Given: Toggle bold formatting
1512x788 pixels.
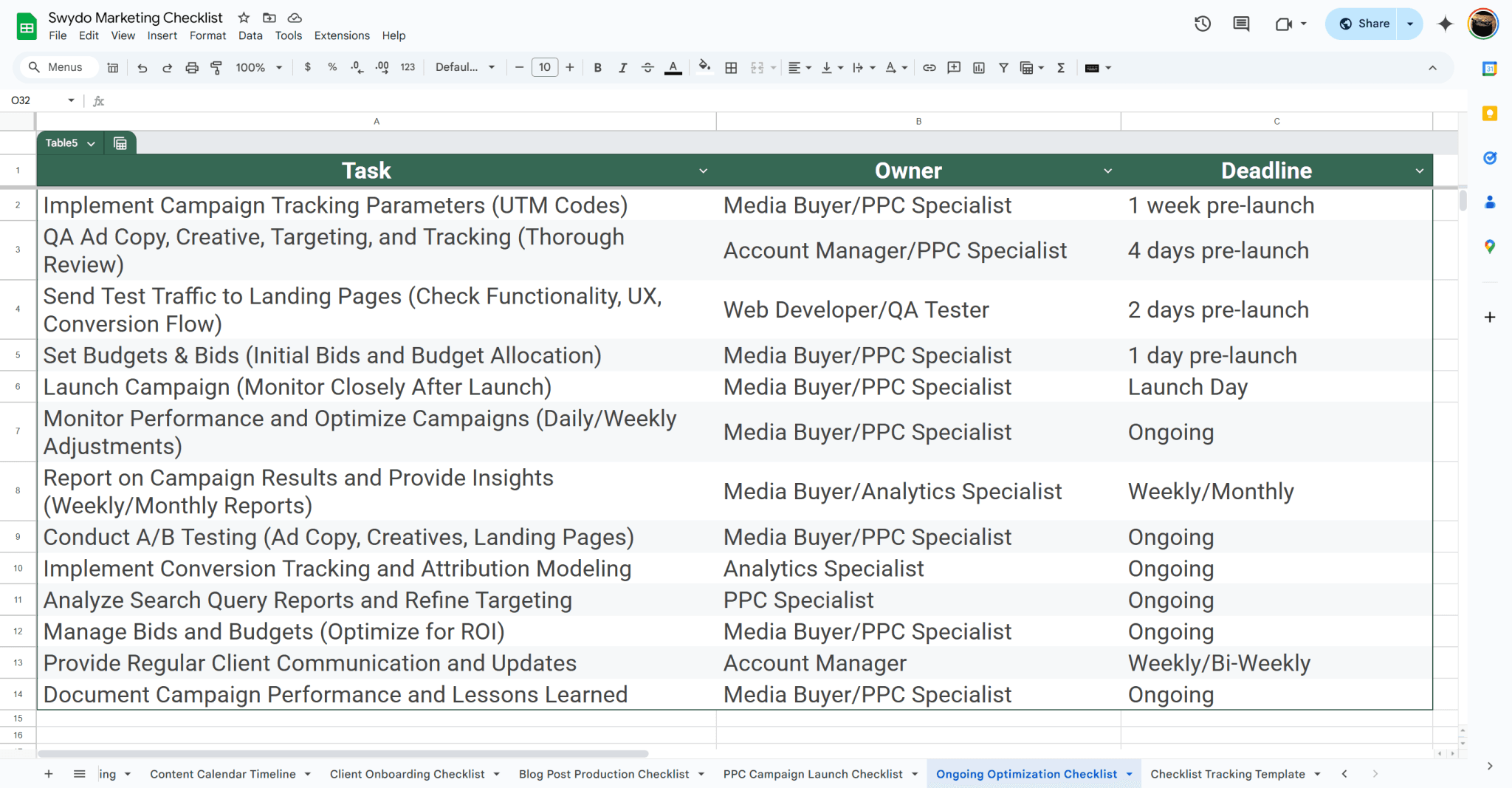Looking at the screenshot, I should point(598,67).
